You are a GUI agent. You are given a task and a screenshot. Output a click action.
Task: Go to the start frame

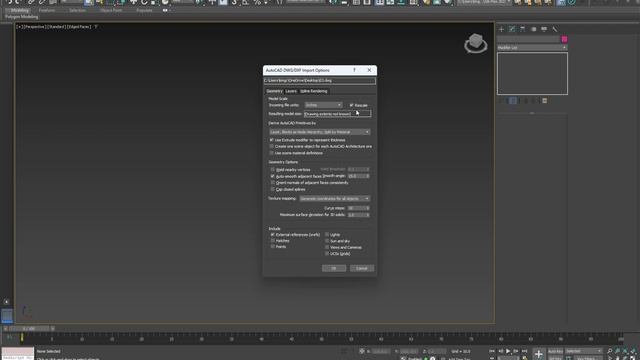[492, 351]
